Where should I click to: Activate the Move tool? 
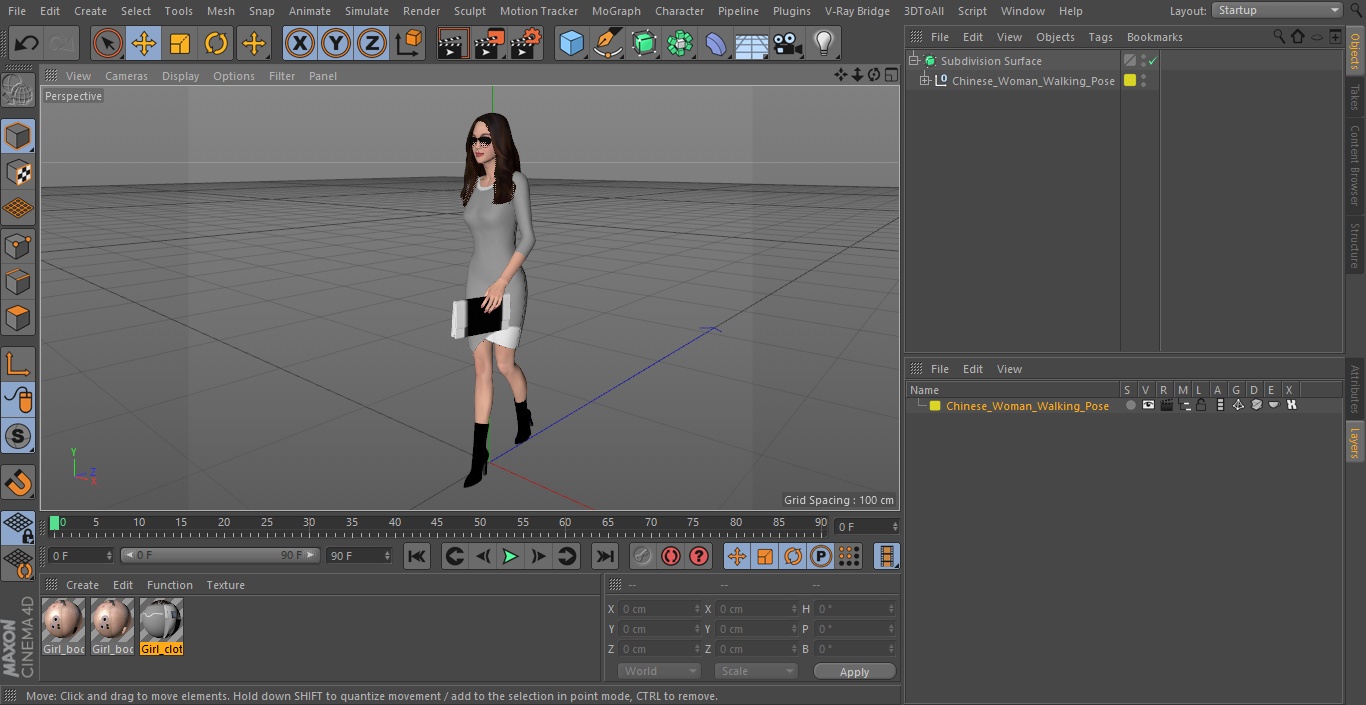pyautogui.click(x=144, y=44)
